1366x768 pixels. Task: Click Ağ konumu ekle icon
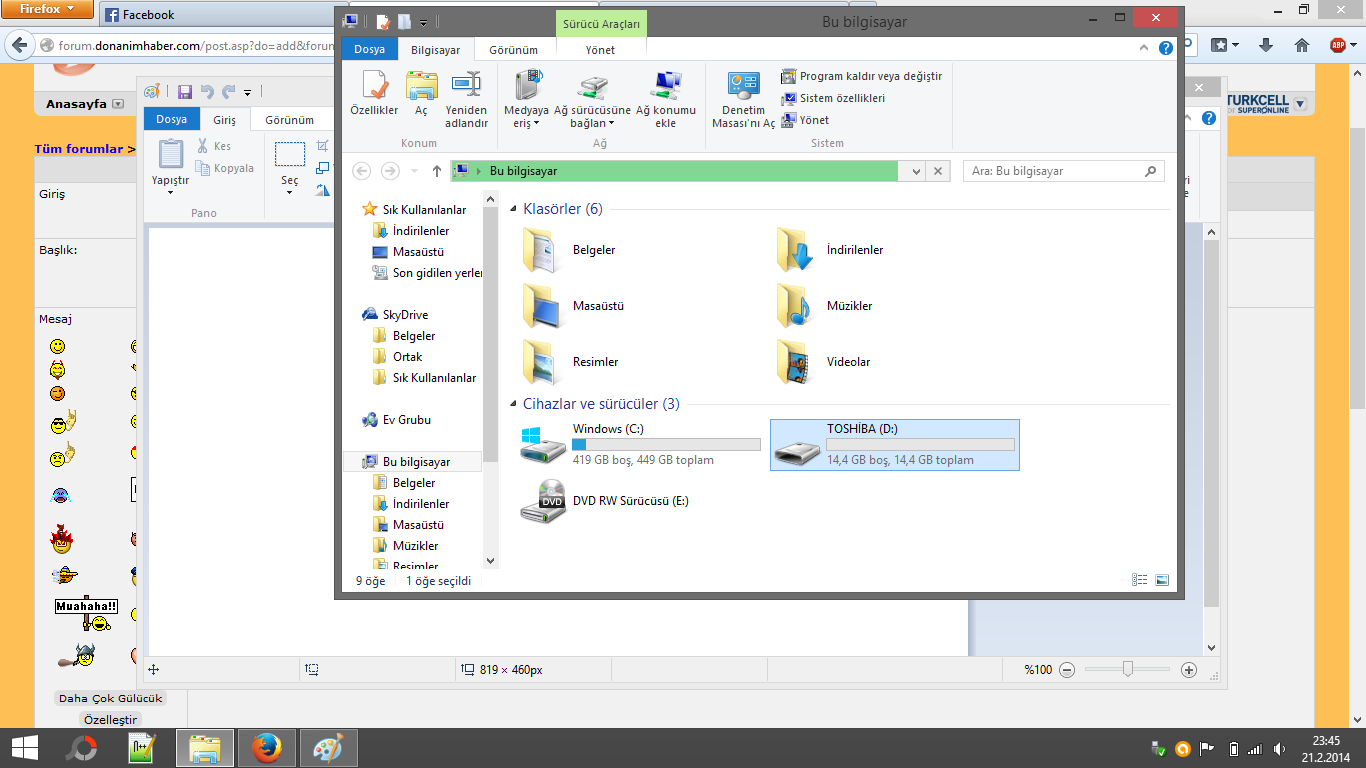point(665,99)
